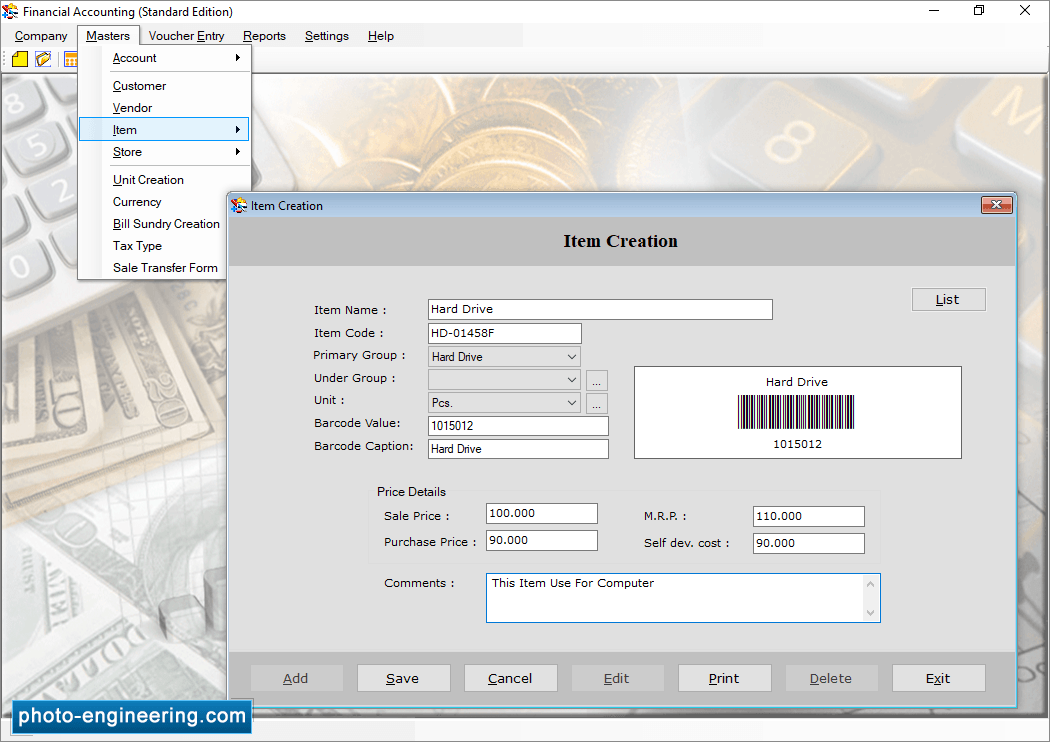Open the Help menu
The height and width of the screenshot is (742, 1050).
click(x=380, y=36)
